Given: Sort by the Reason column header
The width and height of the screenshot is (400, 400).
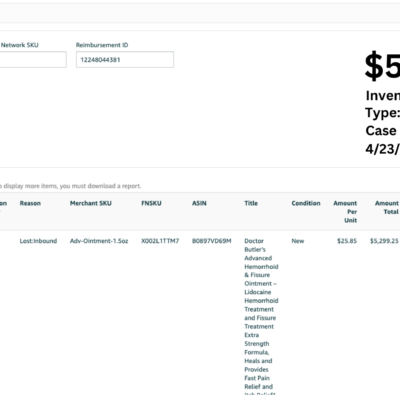Looking at the screenshot, I should (x=30, y=203).
